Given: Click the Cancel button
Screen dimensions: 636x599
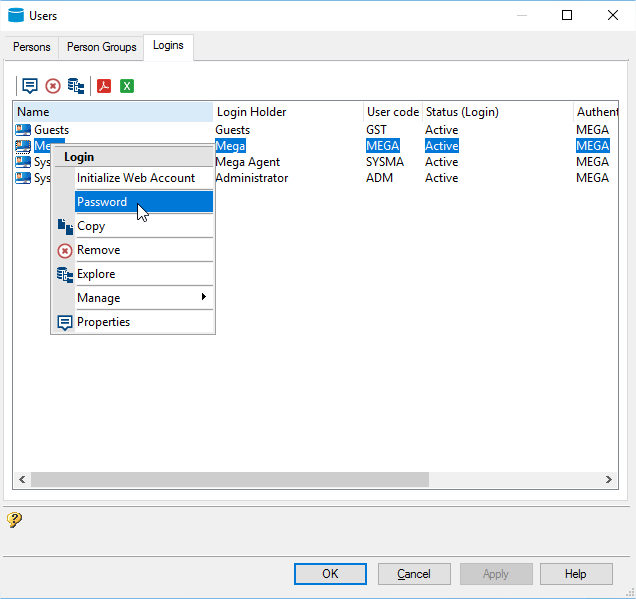Looking at the screenshot, I should pyautogui.click(x=414, y=574).
